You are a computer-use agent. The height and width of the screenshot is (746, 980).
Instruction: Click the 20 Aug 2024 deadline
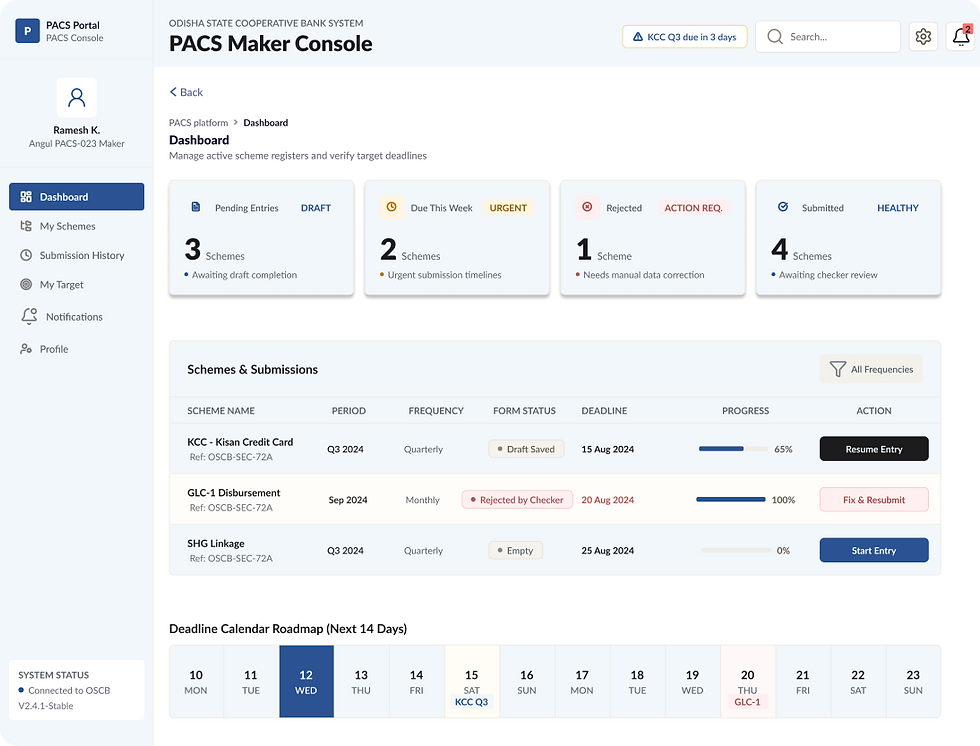click(608, 499)
